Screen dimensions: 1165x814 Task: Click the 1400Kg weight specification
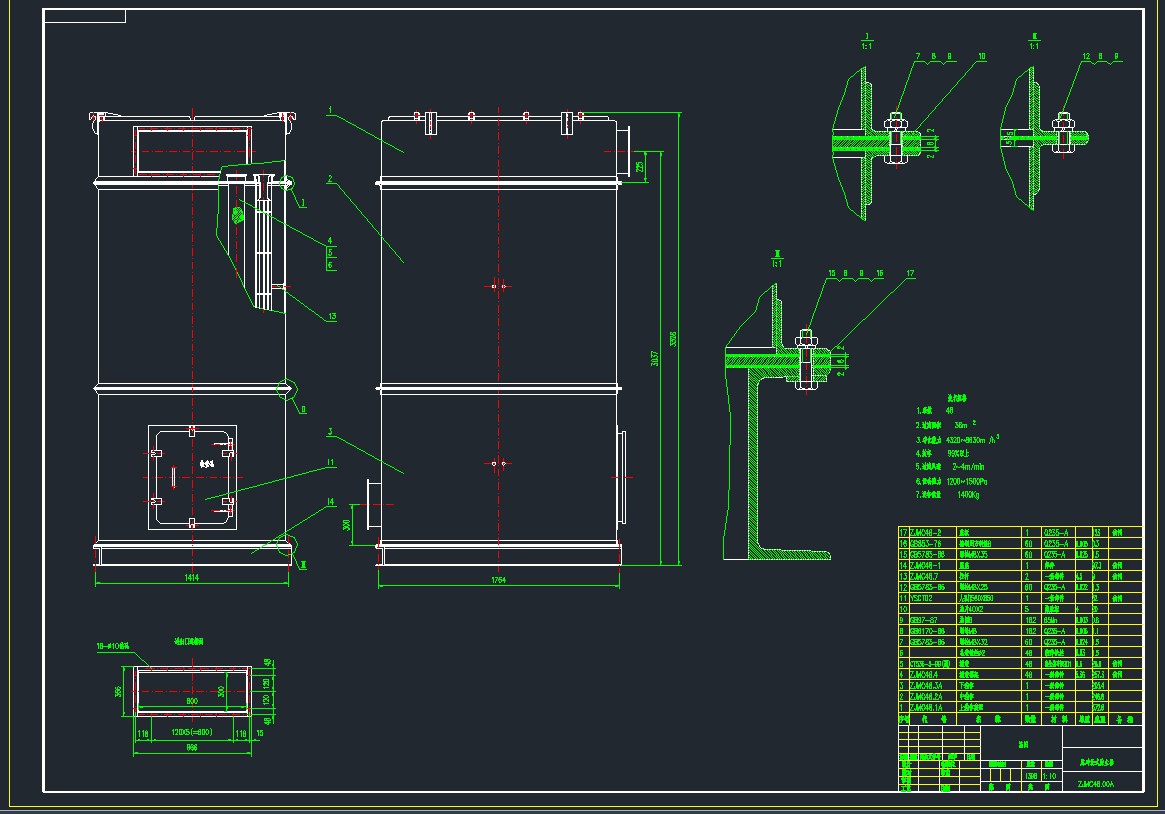[x=968, y=495]
